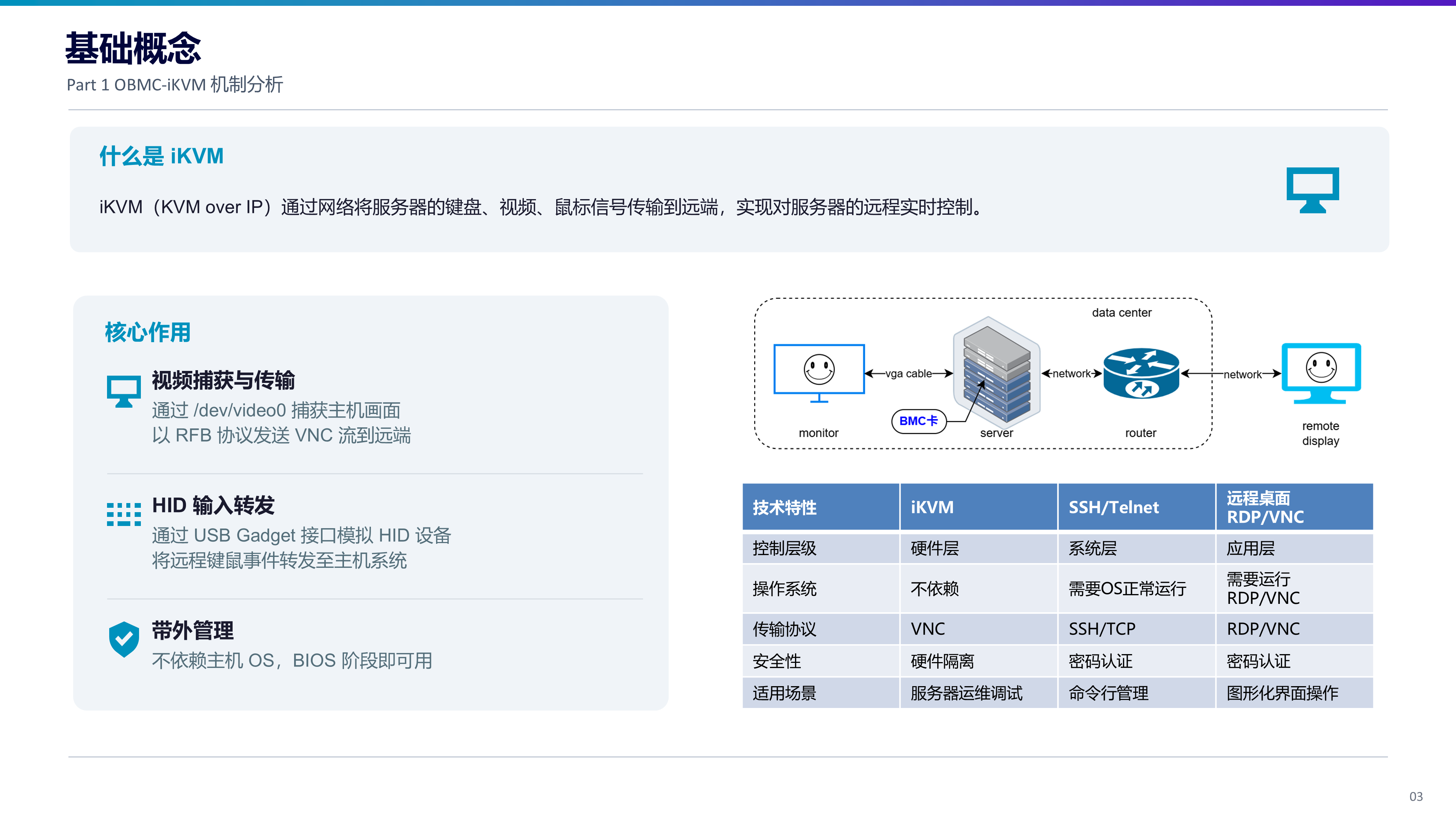Select the 远程桌面 RDP/VNC column header
1456x819 pixels.
[x=1295, y=507]
